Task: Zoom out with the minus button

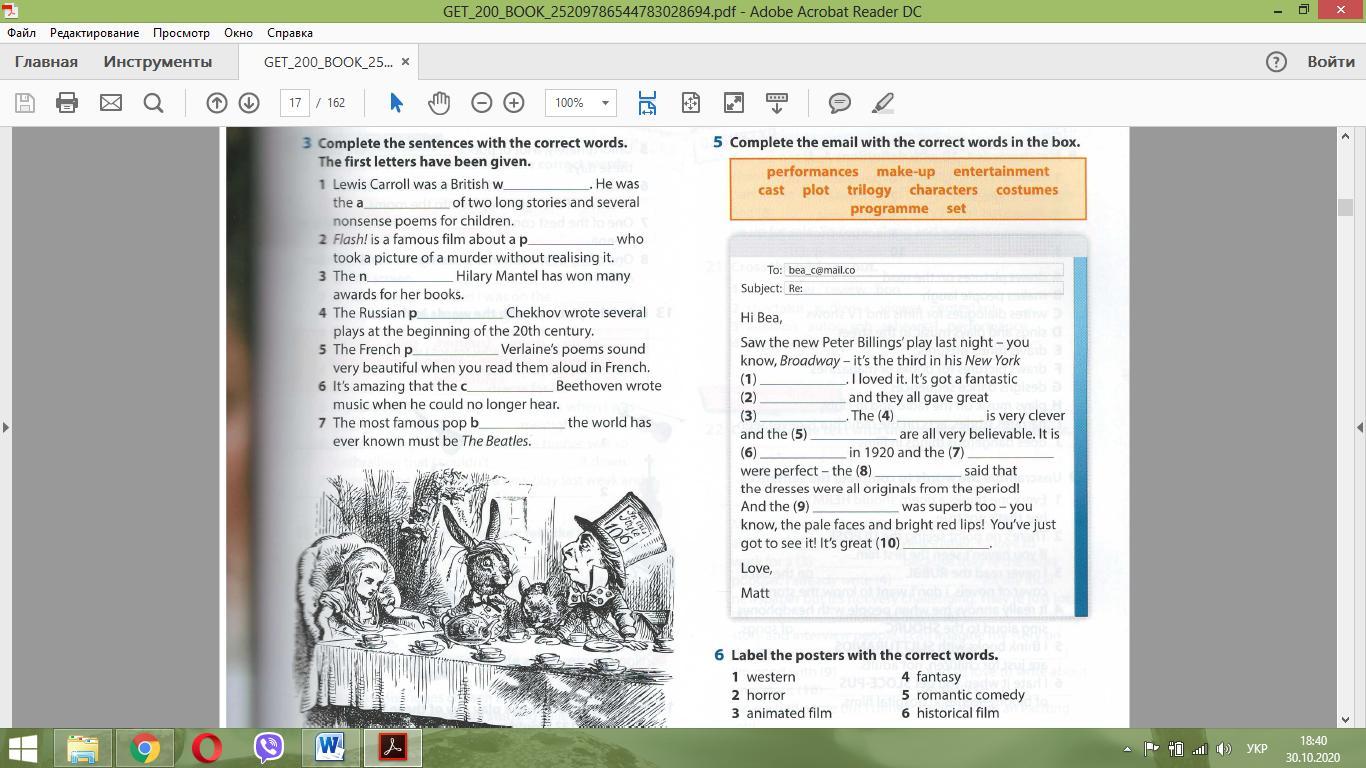Action: 481,103
